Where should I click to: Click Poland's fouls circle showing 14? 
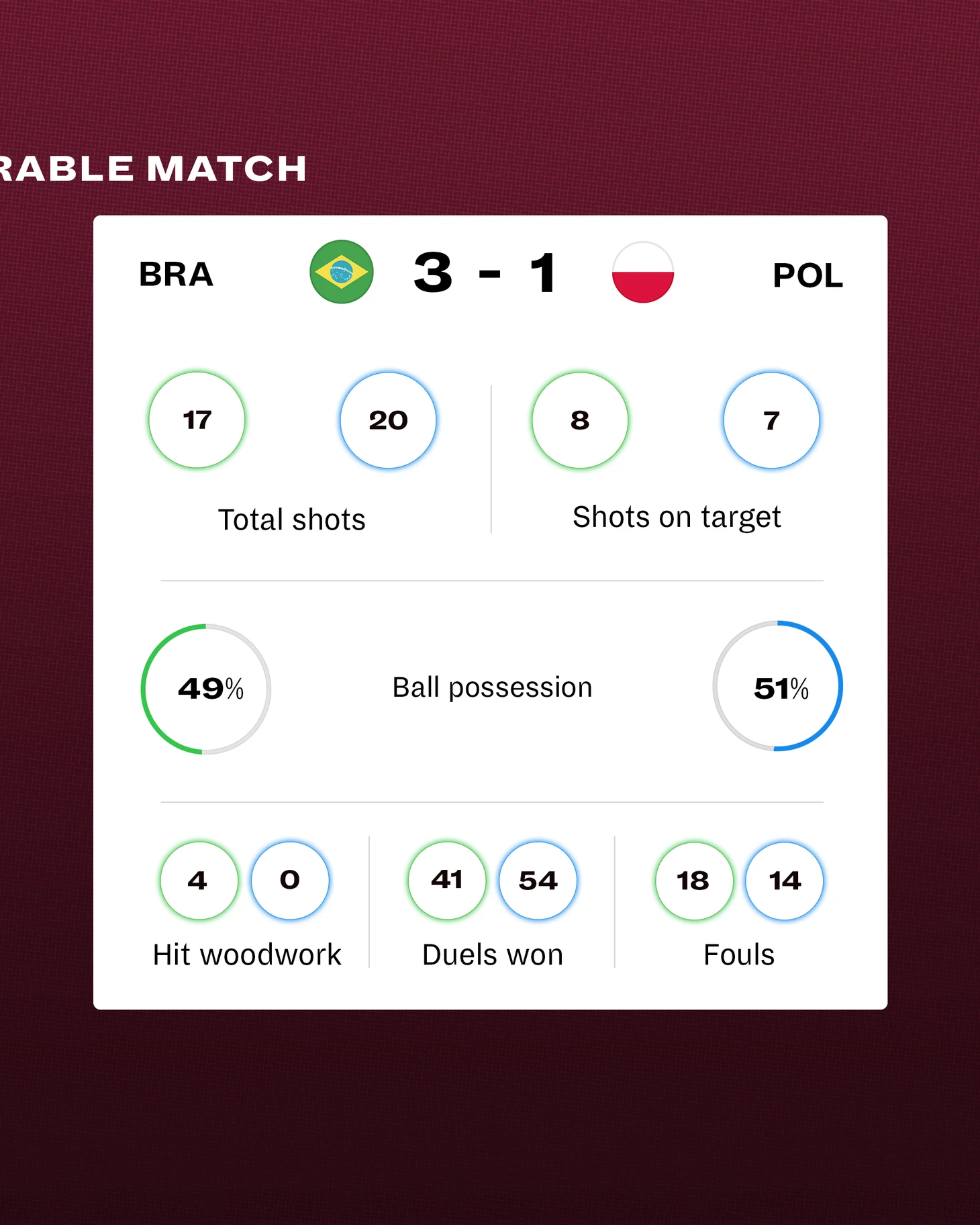pyautogui.click(x=785, y=881)
